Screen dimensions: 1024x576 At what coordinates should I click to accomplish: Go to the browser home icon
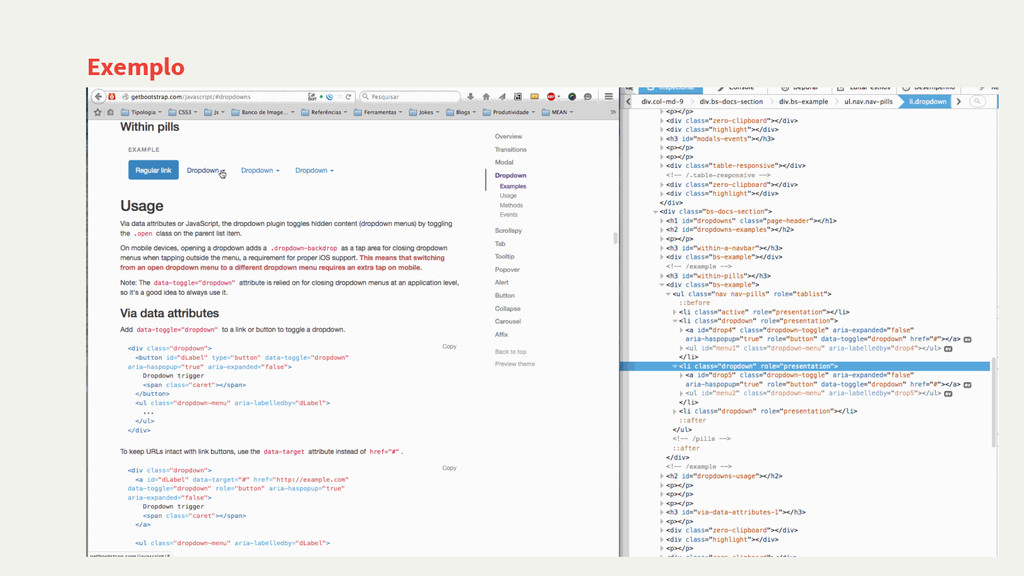[486, 97]
